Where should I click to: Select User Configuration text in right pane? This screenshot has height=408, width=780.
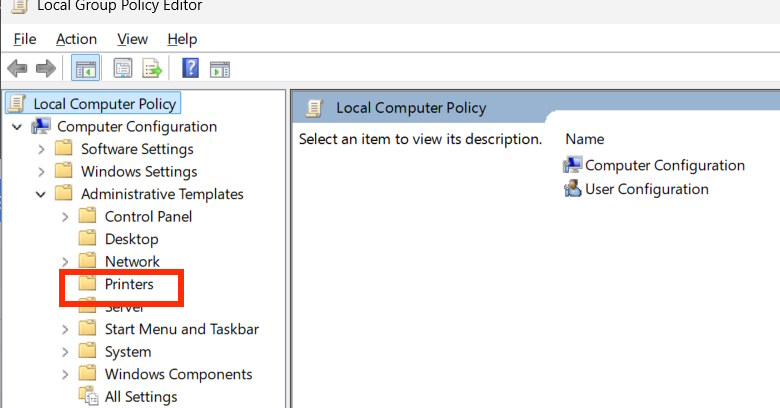coord(647,189)
